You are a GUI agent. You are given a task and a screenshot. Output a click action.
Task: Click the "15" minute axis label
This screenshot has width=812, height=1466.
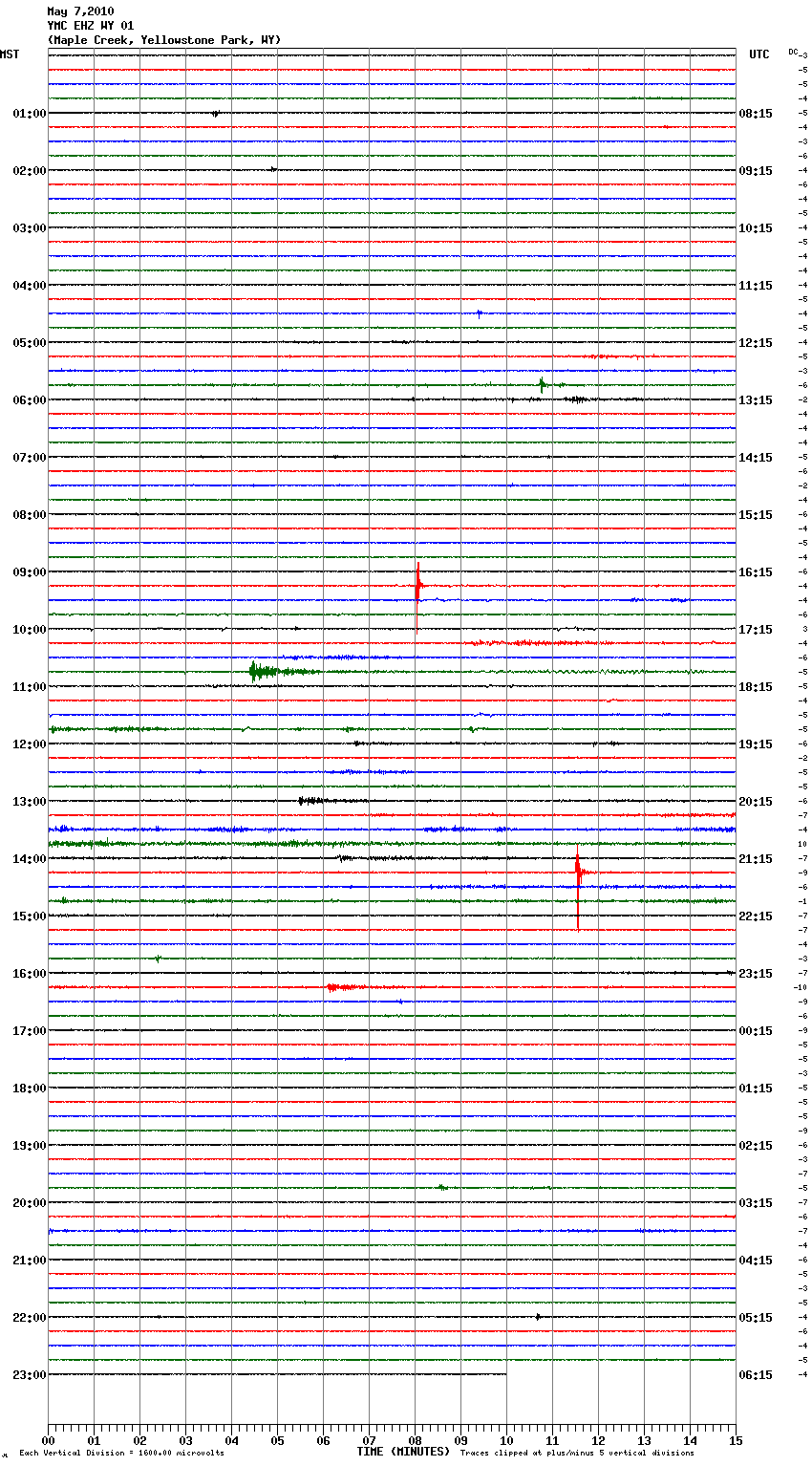(736, 1441)
